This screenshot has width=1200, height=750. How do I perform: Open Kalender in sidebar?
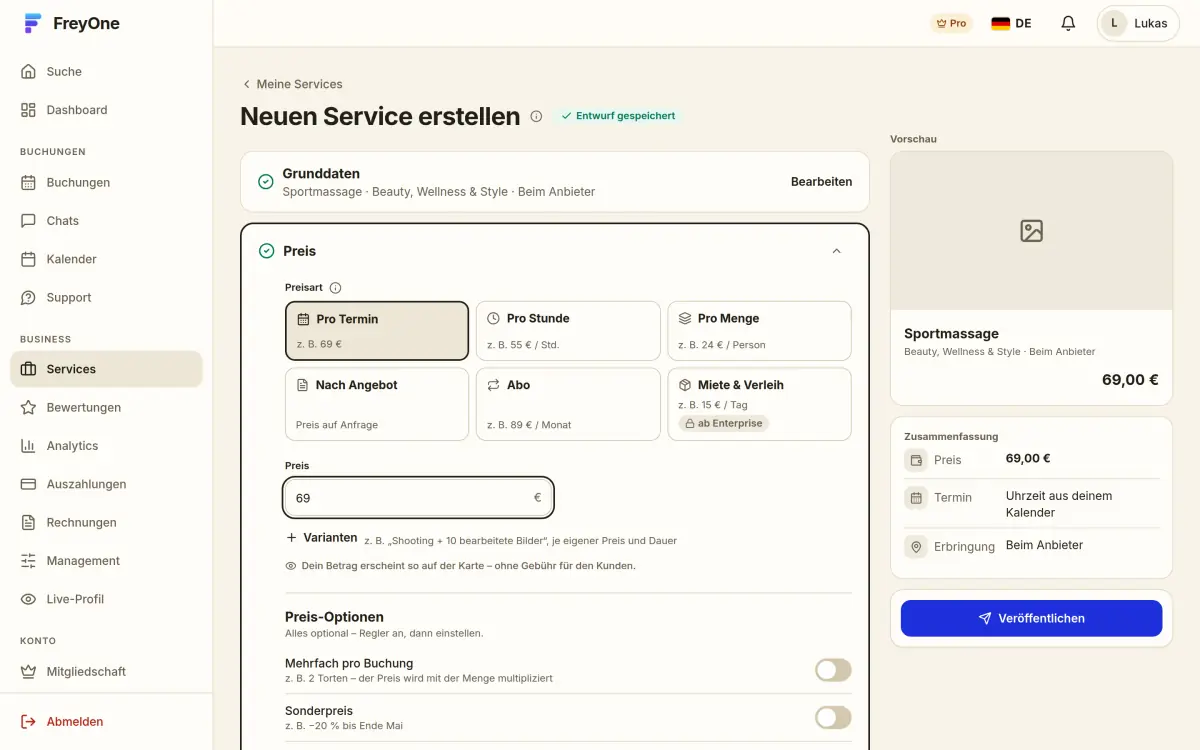(x=106, y=259)
